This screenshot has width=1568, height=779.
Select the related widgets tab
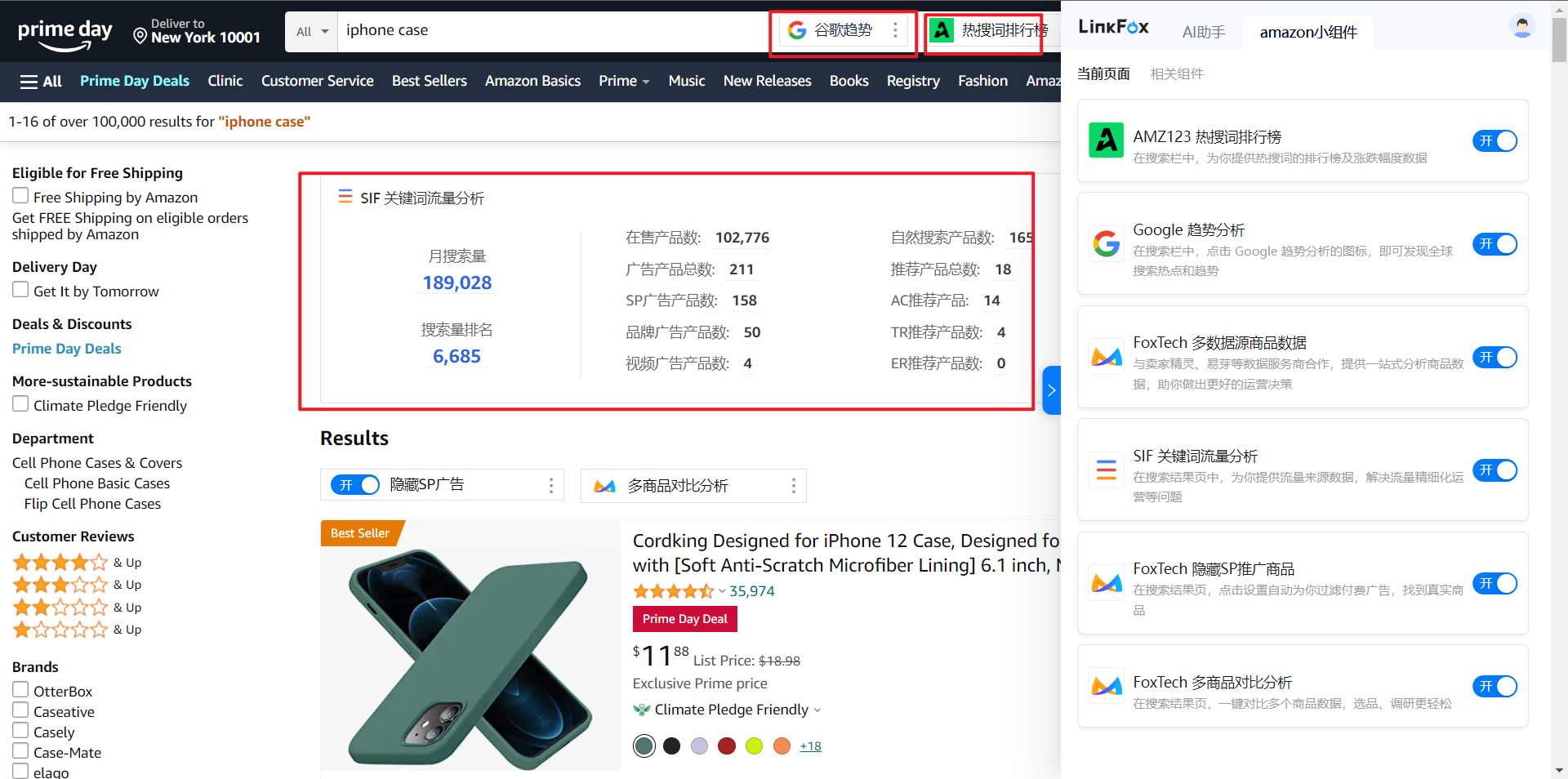coord(1176,74)
